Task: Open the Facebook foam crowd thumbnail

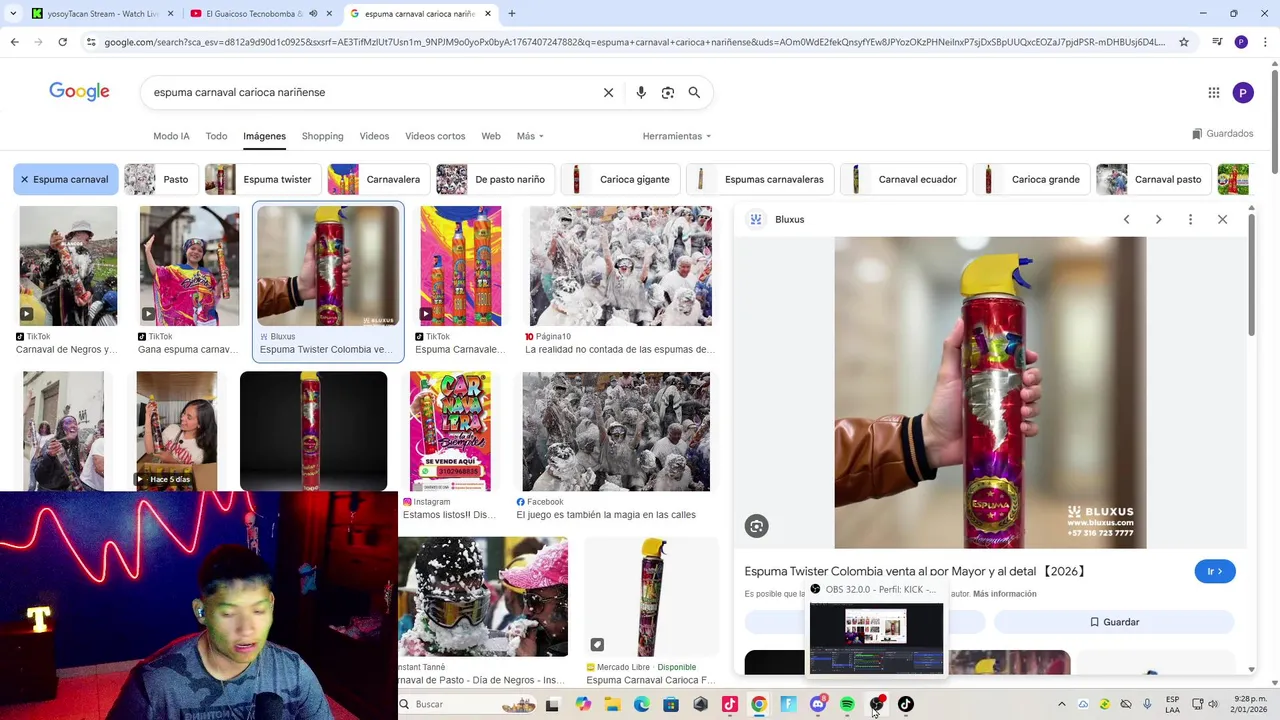Action: tap(616, 431)
